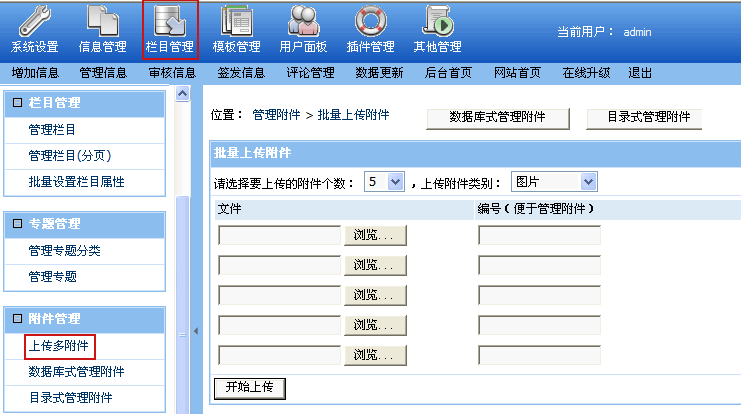Image resolution: width=741 pixels, height=414 pixels.
Task: Go to 审核信息 menu item
Action: 172,73
